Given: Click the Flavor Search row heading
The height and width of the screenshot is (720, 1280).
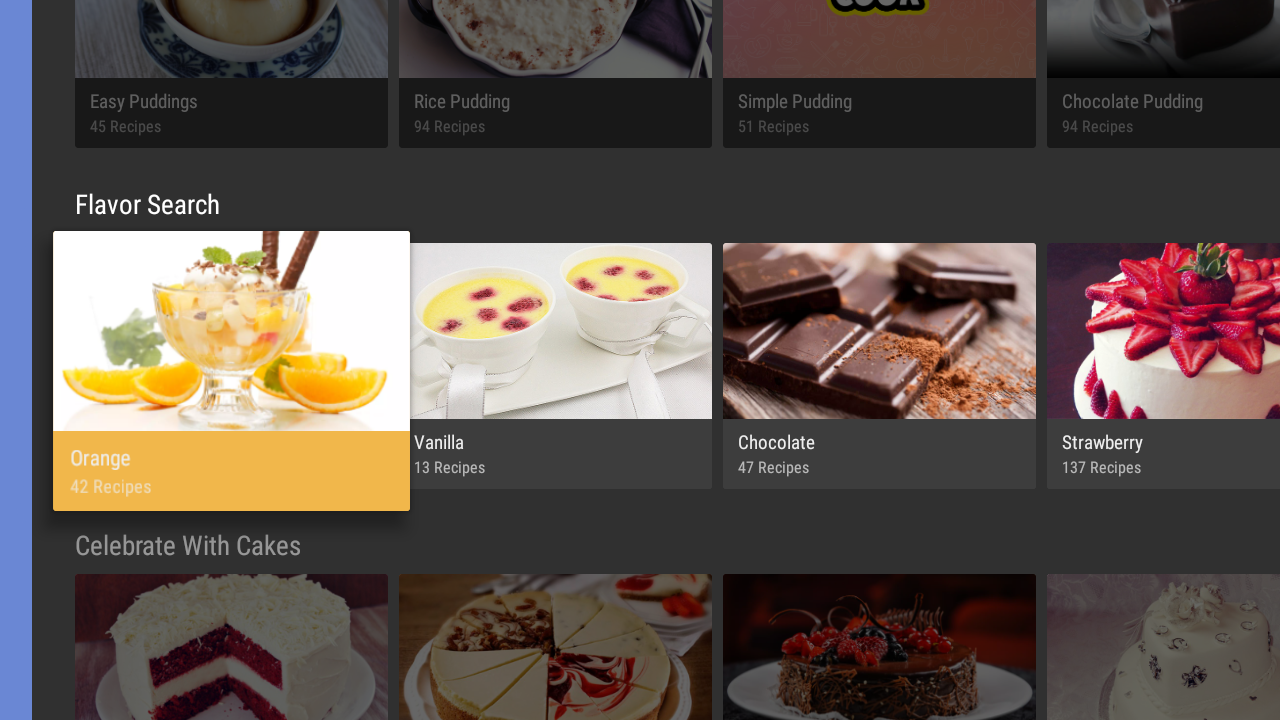Looking at the screenshot, I should [x=147, y=205].
